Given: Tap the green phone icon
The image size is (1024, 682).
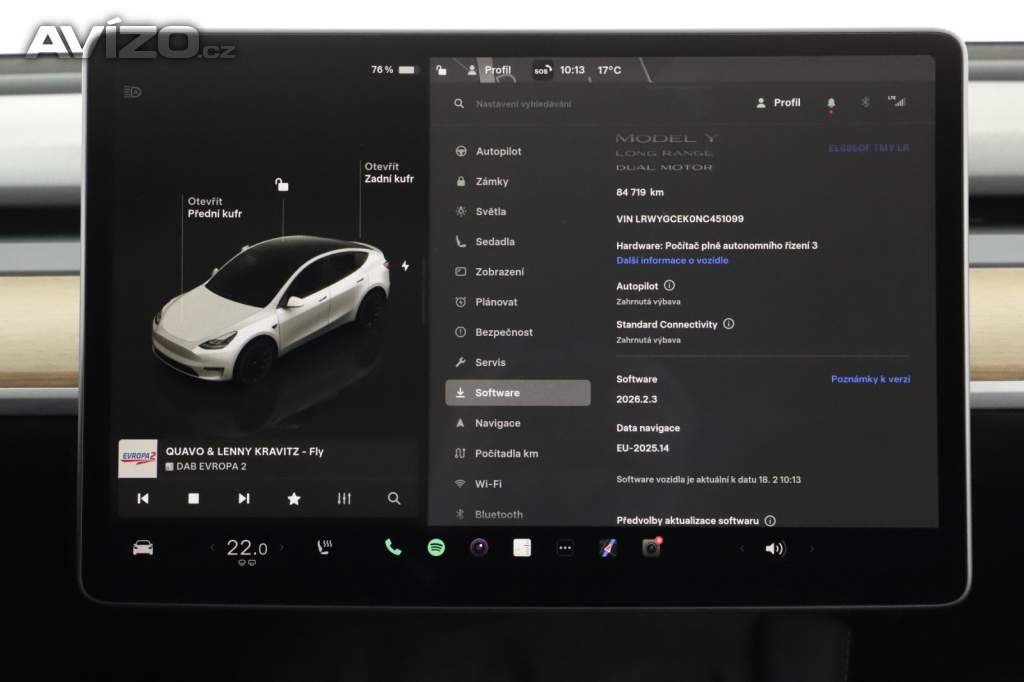Looking at the screenshot, I should coord(393,548).
